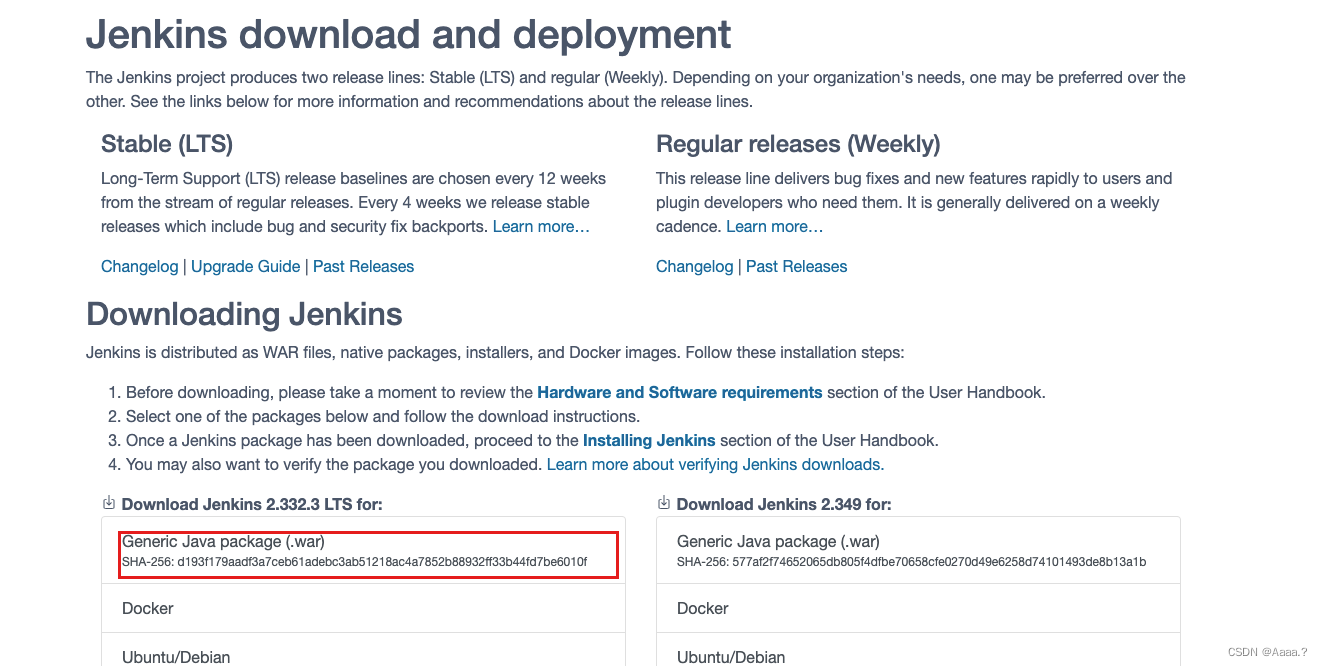Open the Weekly Changelog link
The image size is (1323, 666).
695,266
